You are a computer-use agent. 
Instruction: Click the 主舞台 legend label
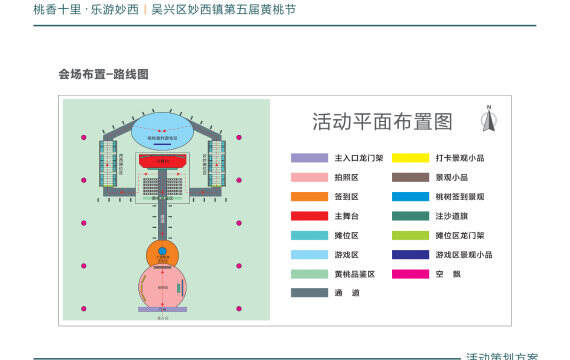346,216
